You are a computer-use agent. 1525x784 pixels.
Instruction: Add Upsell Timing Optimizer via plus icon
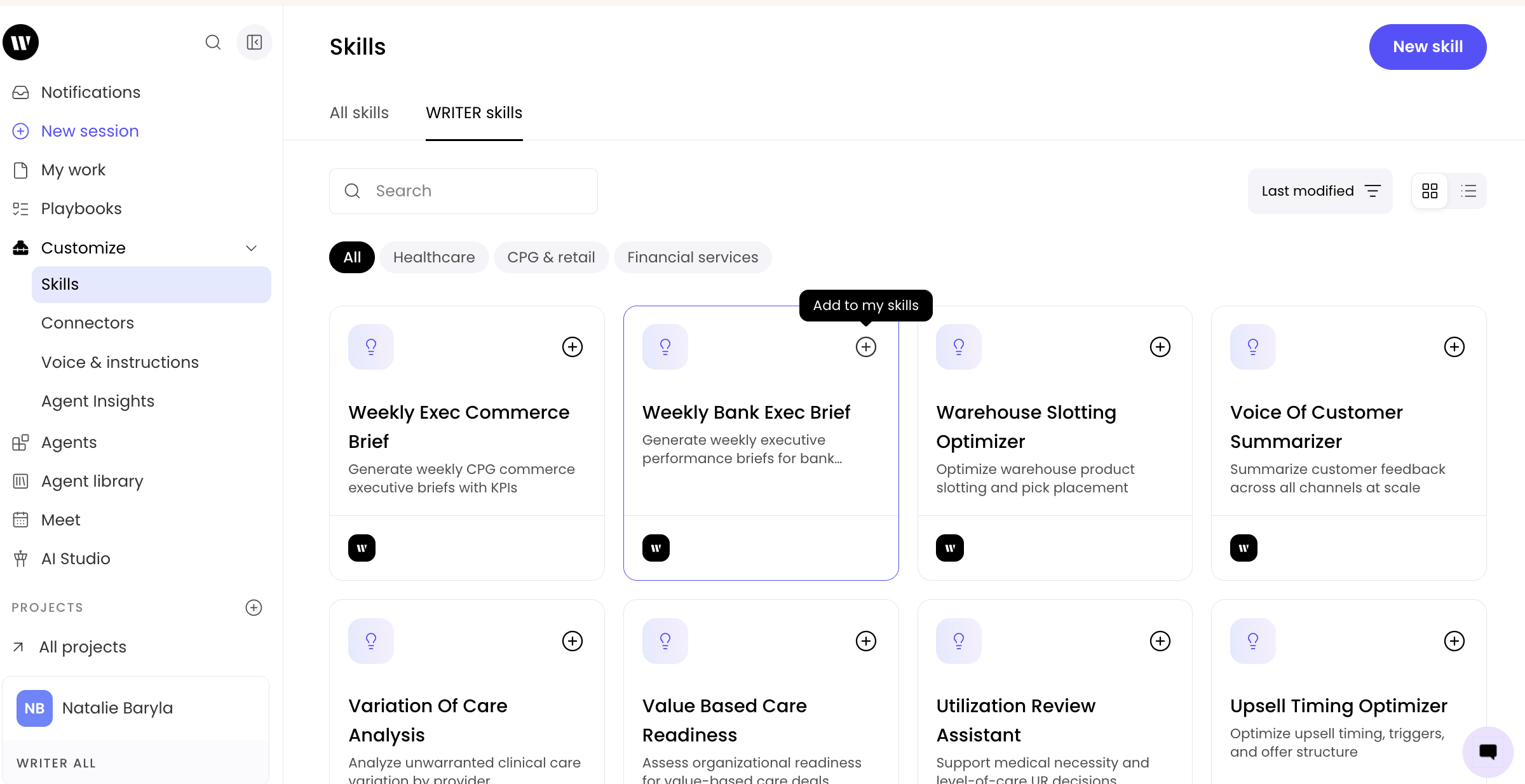coord(1454,641)
